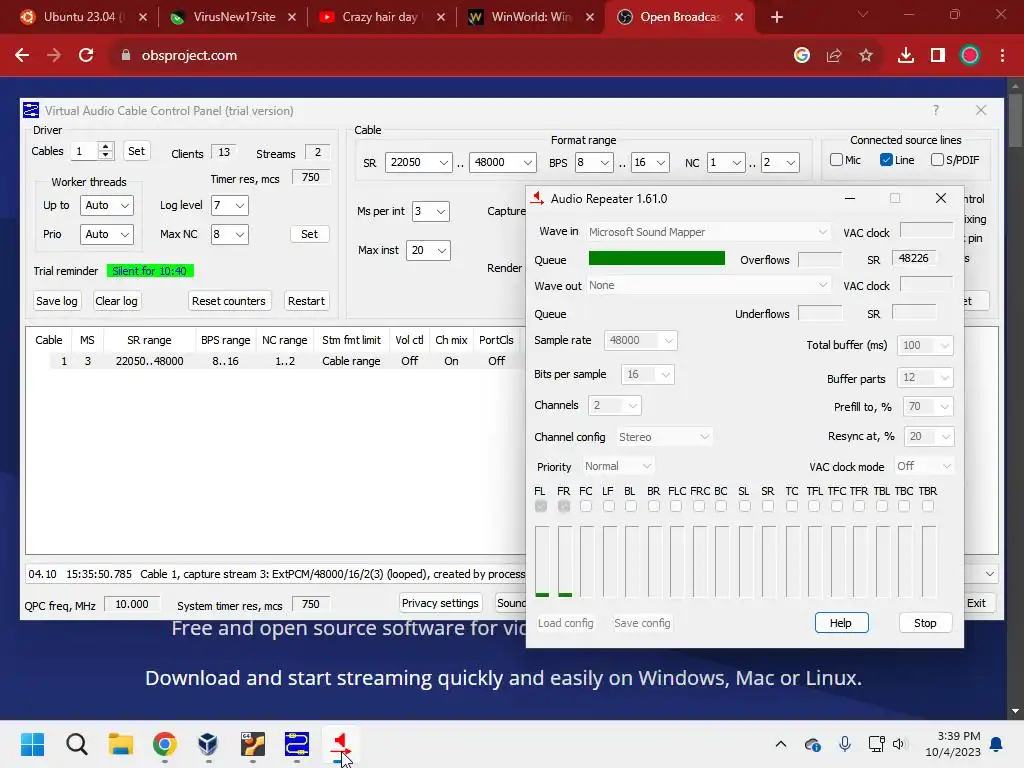Screen dimensions: 1024x768
Task: Toggle the BL channel checkbox
Action: click(x=631, y=506)
